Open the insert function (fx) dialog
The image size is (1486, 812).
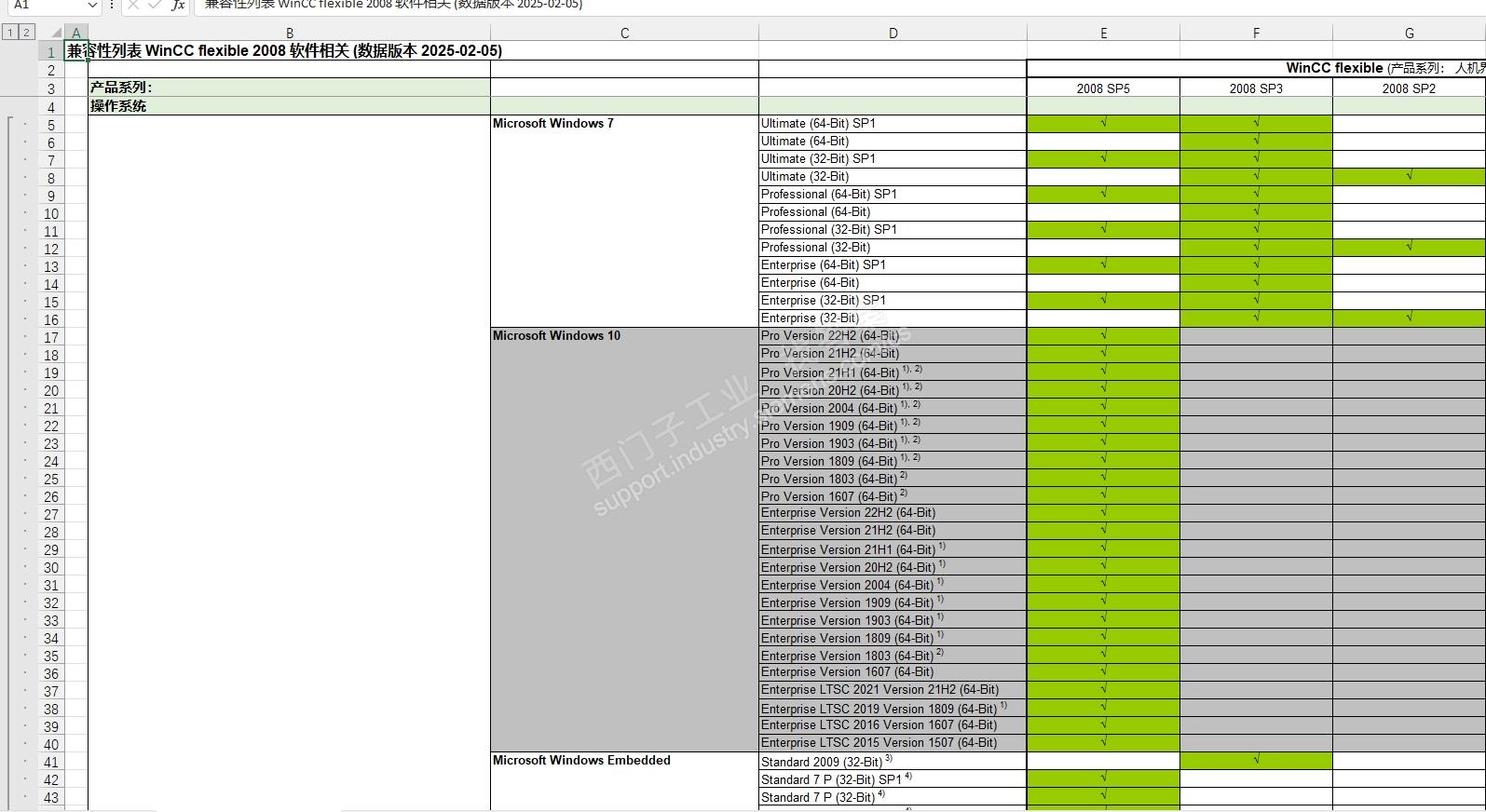[178, 5]
